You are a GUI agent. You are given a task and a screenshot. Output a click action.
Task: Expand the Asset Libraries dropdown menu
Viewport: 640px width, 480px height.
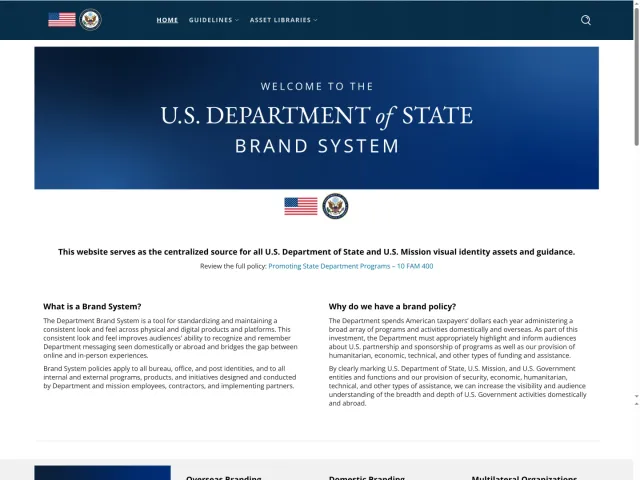(x=283, y=20)
